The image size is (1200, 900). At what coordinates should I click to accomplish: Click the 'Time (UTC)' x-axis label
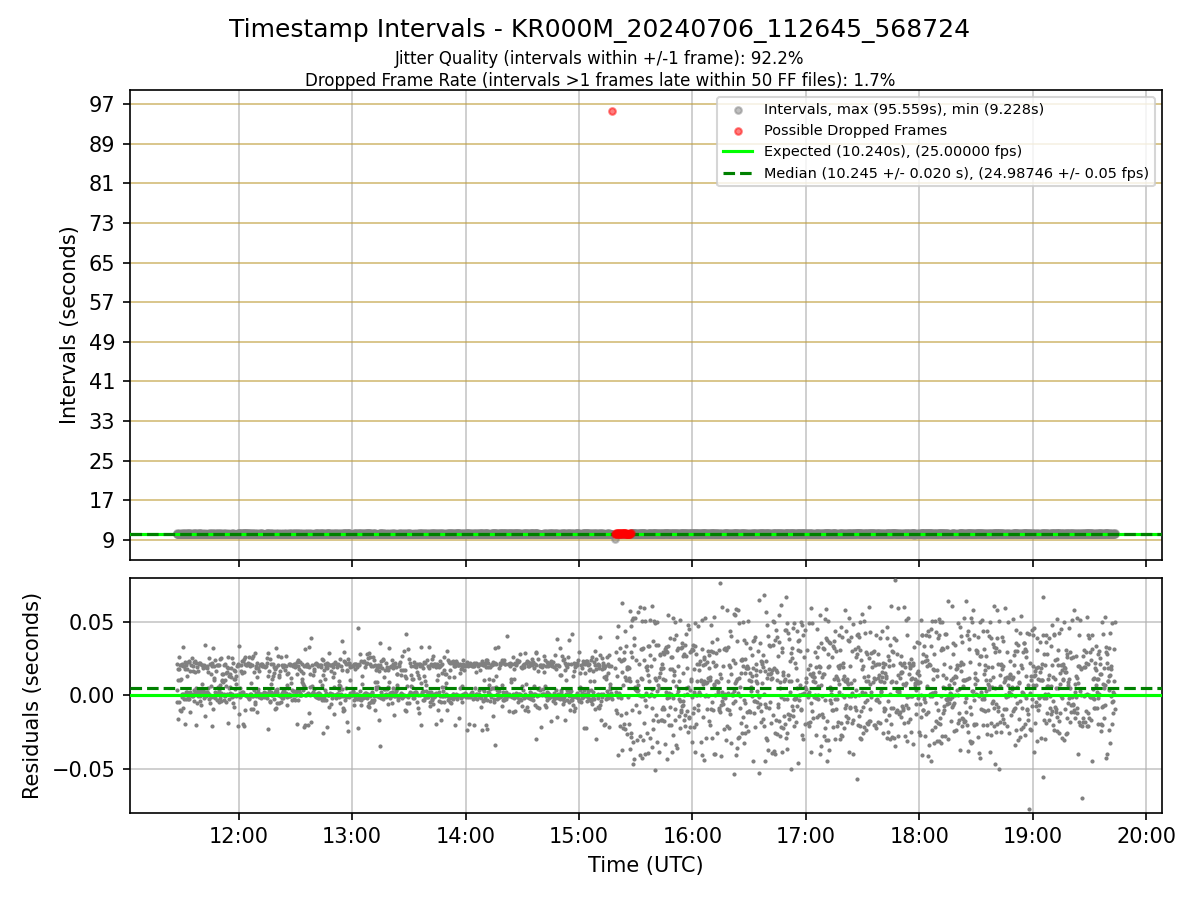645,865
